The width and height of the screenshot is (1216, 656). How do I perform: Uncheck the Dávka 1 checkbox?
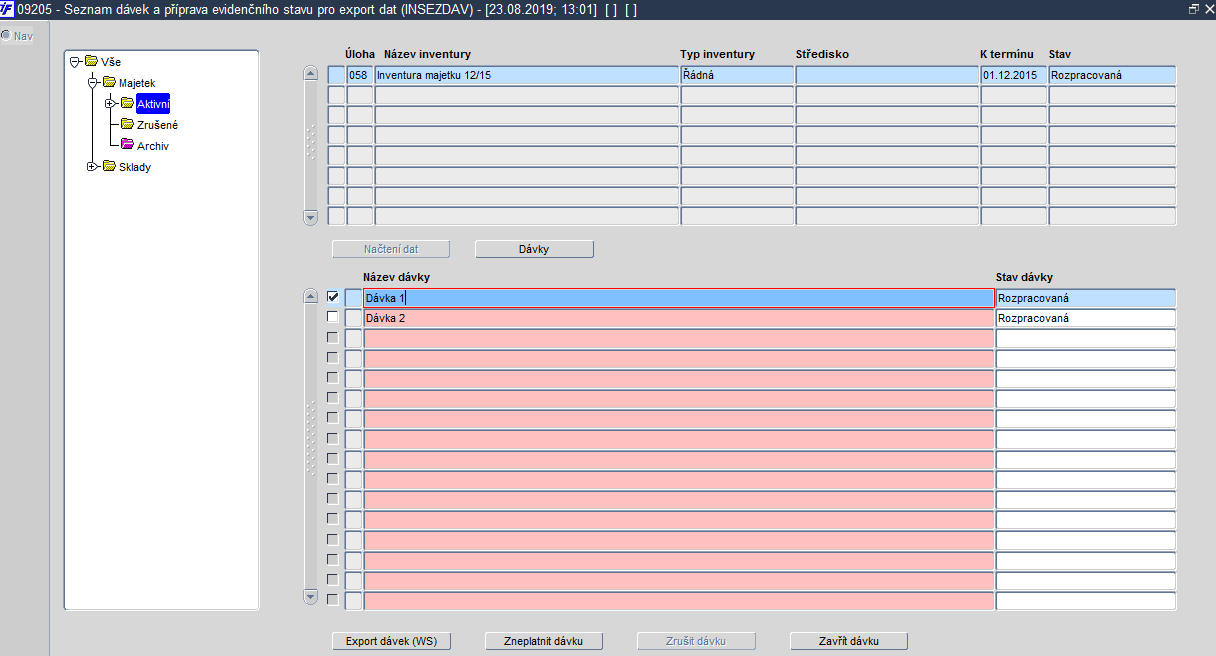tap(333, 297)
